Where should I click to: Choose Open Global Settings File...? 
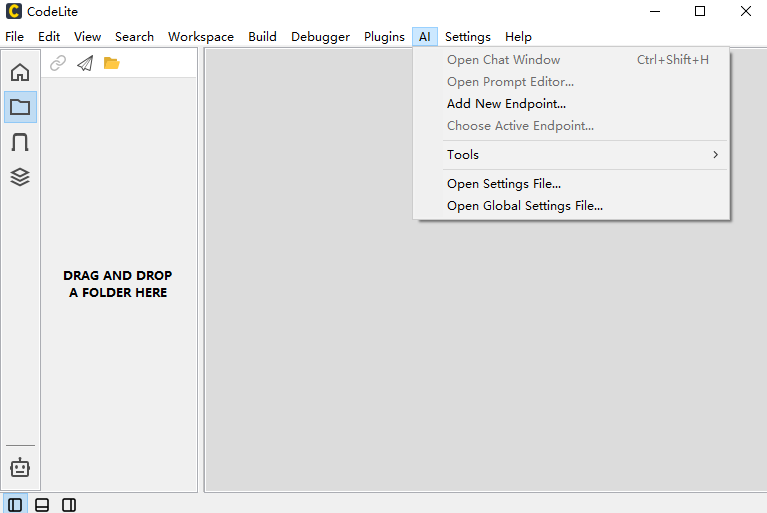click(571, 206)
